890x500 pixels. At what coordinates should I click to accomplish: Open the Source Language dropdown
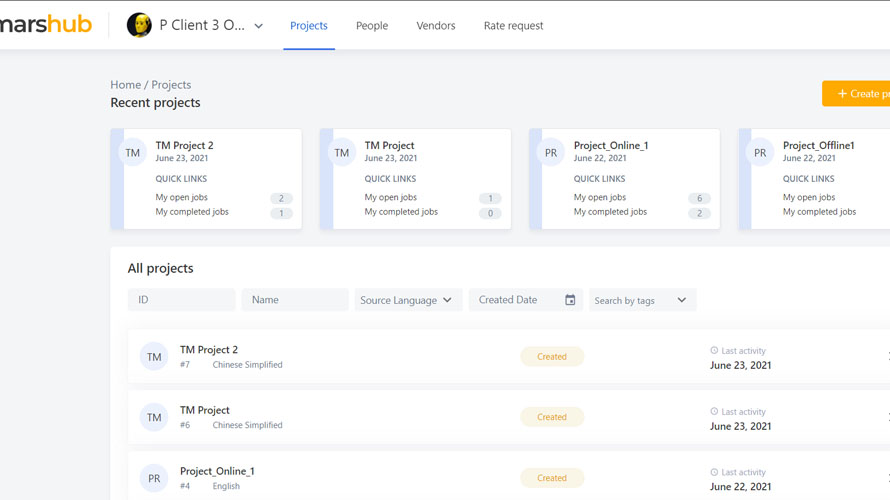[408, 300]
